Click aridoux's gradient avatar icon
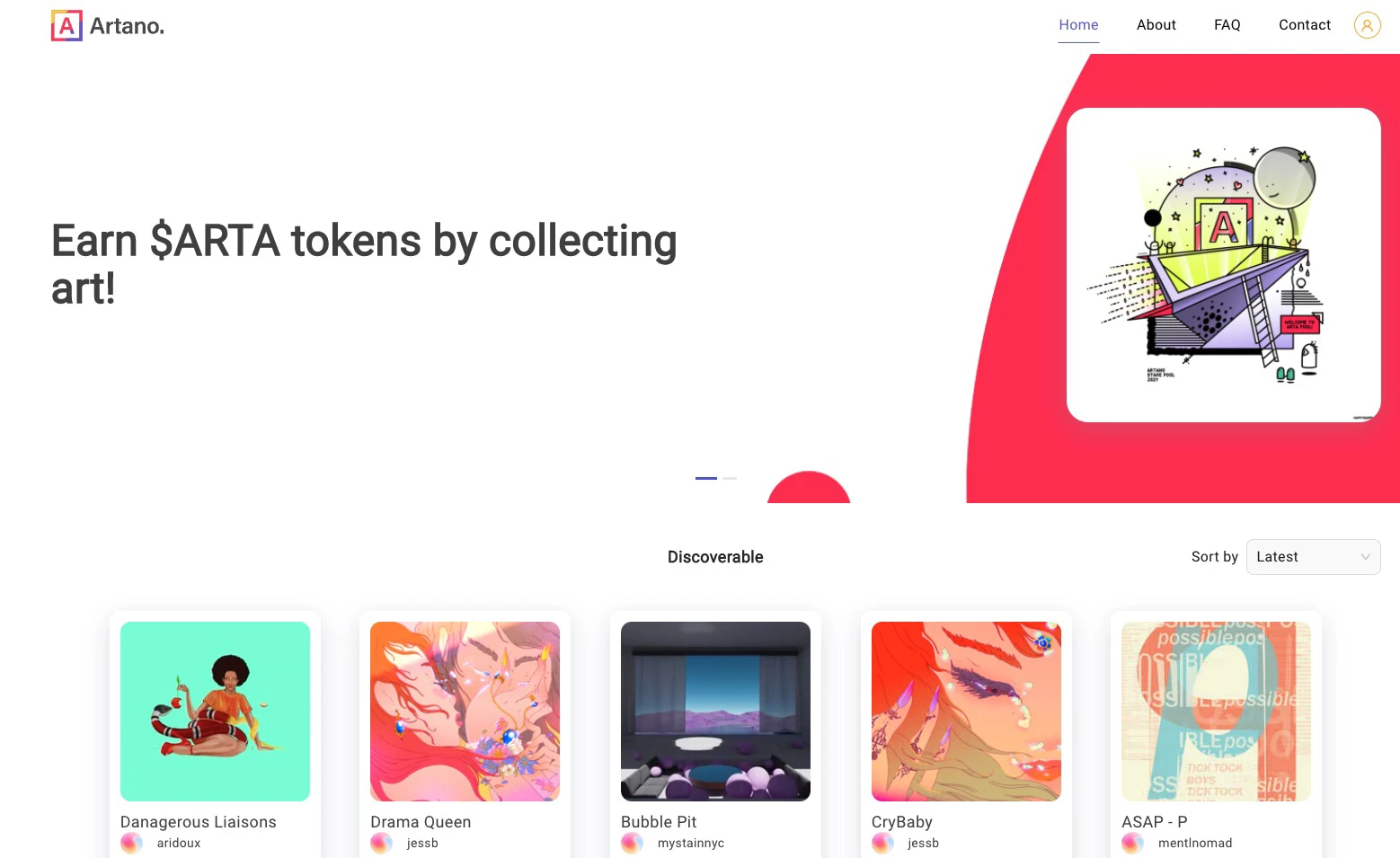 pos(131,843)
